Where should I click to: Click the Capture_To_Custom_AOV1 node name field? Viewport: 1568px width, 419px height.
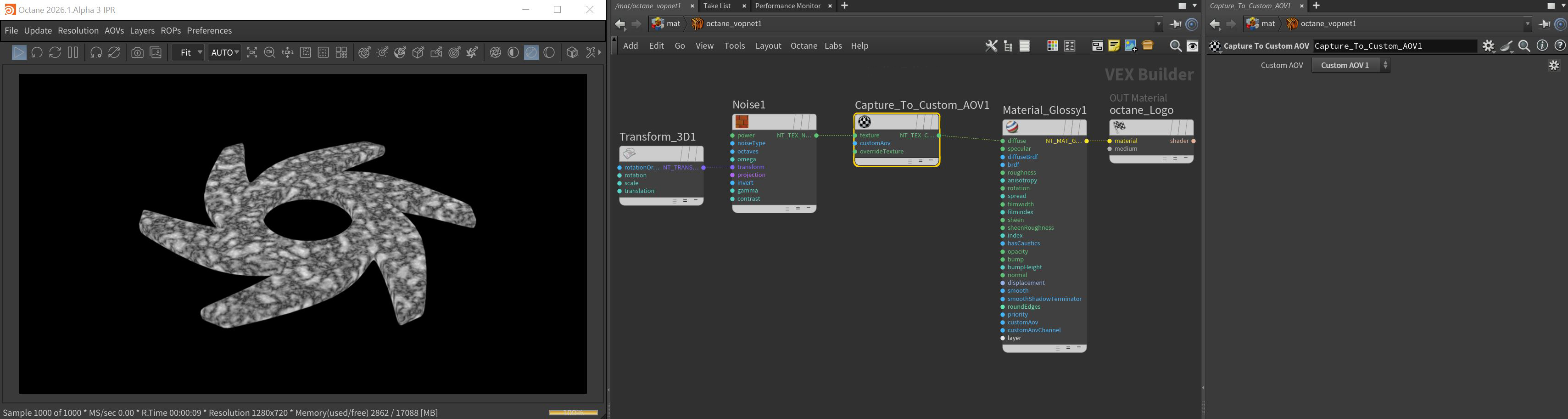(1394, 46)
